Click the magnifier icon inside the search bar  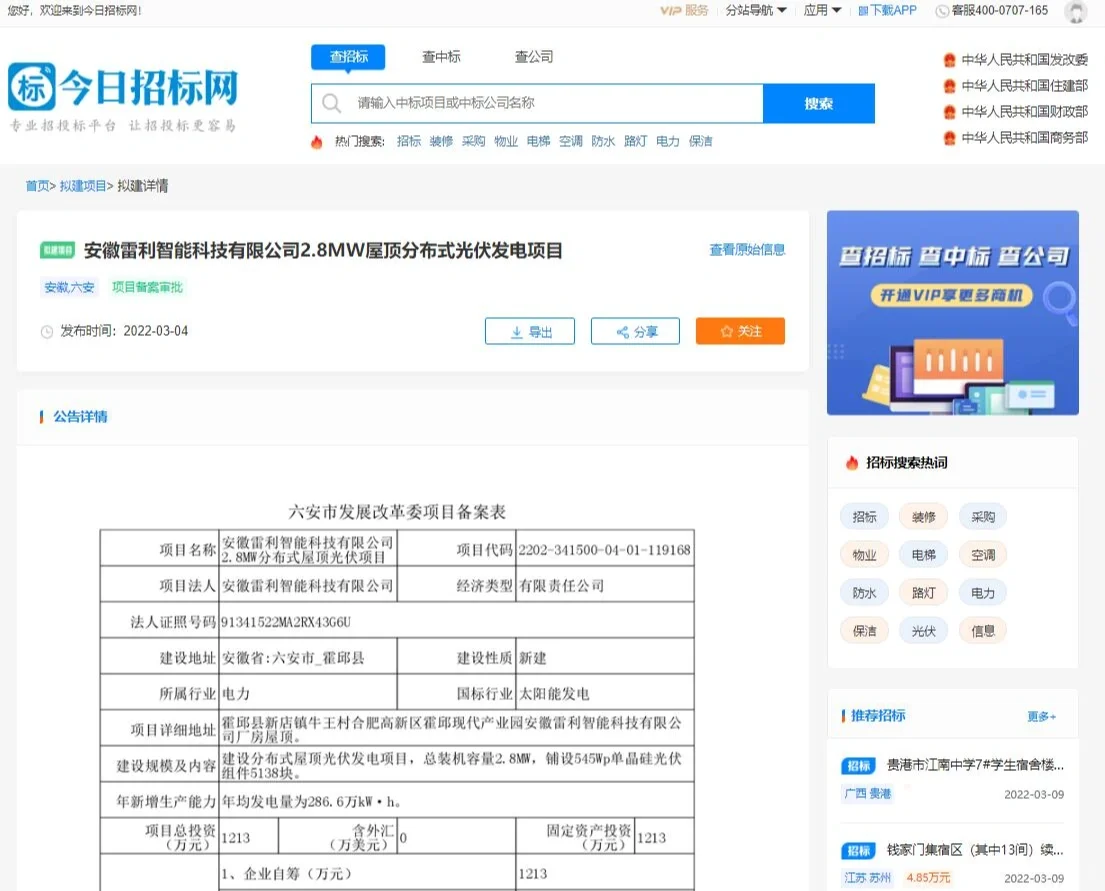pyautogui.click(x=330, y=102)
